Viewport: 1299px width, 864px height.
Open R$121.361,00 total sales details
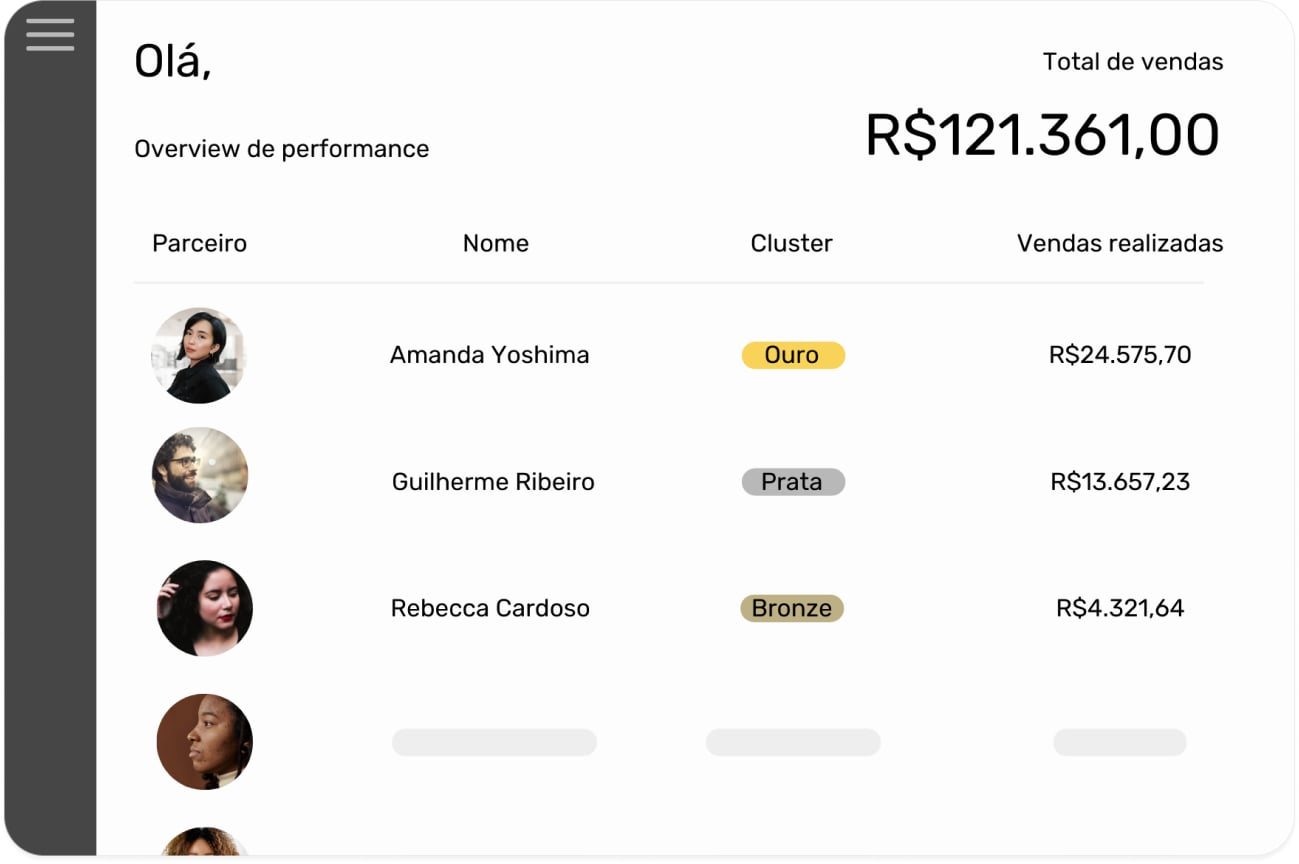click(x=1042, y=133)
